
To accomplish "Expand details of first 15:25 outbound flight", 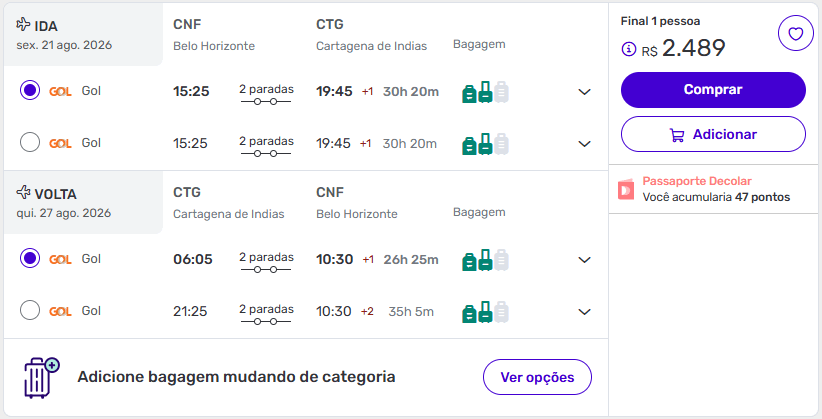I will tap(585, 92).
